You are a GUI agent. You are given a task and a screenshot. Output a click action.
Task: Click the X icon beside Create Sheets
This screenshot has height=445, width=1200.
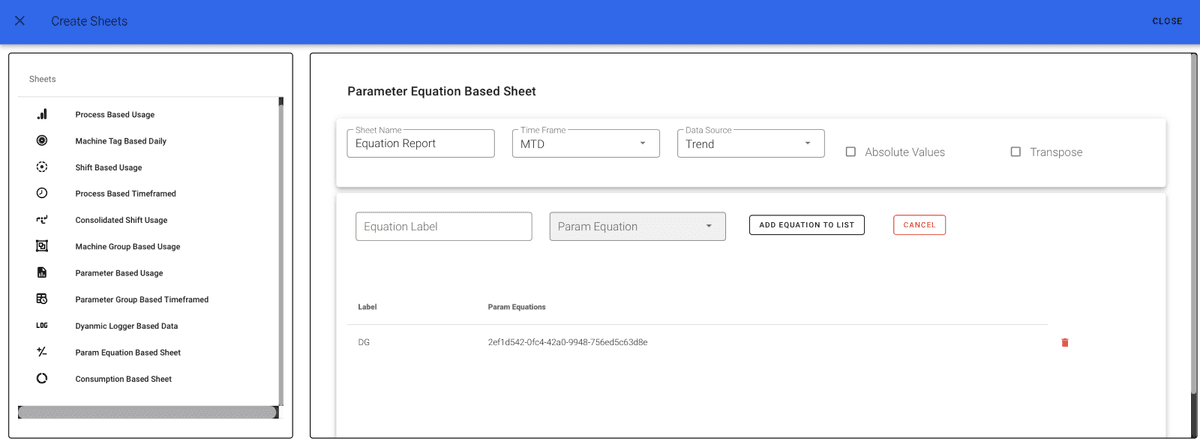click(x=19, y=21)
